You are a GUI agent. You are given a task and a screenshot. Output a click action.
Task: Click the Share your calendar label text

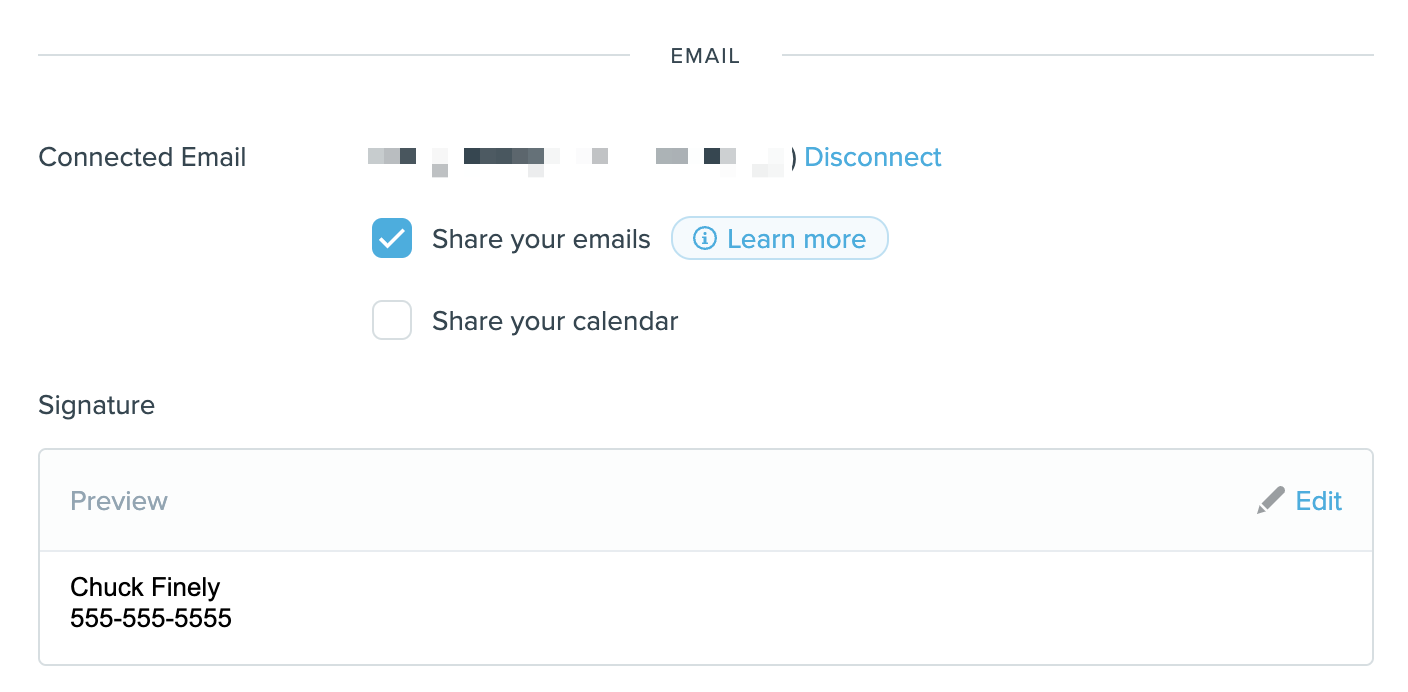click(x=555, y=322)
